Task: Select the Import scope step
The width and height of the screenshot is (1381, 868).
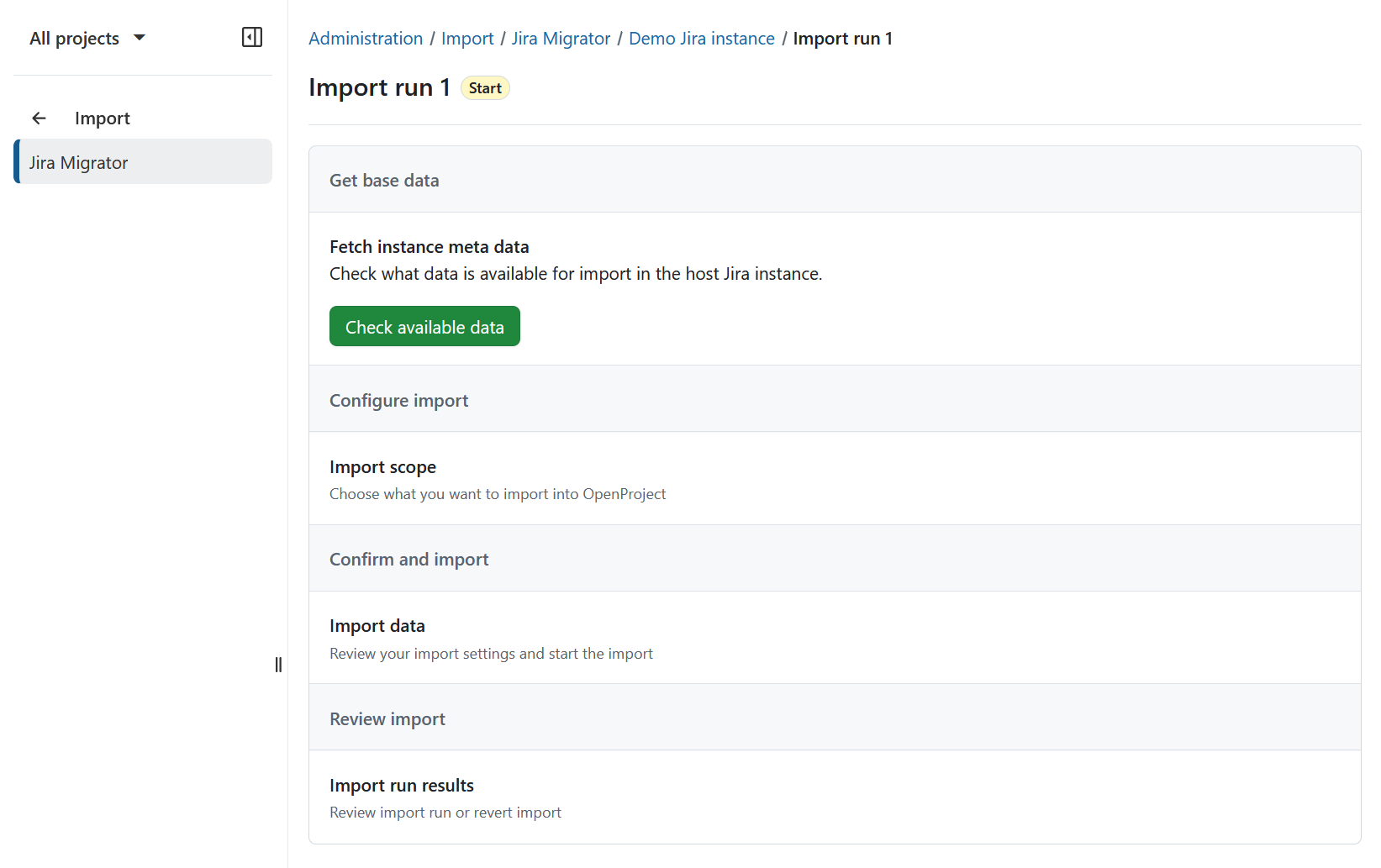Action: click(835, 479)
